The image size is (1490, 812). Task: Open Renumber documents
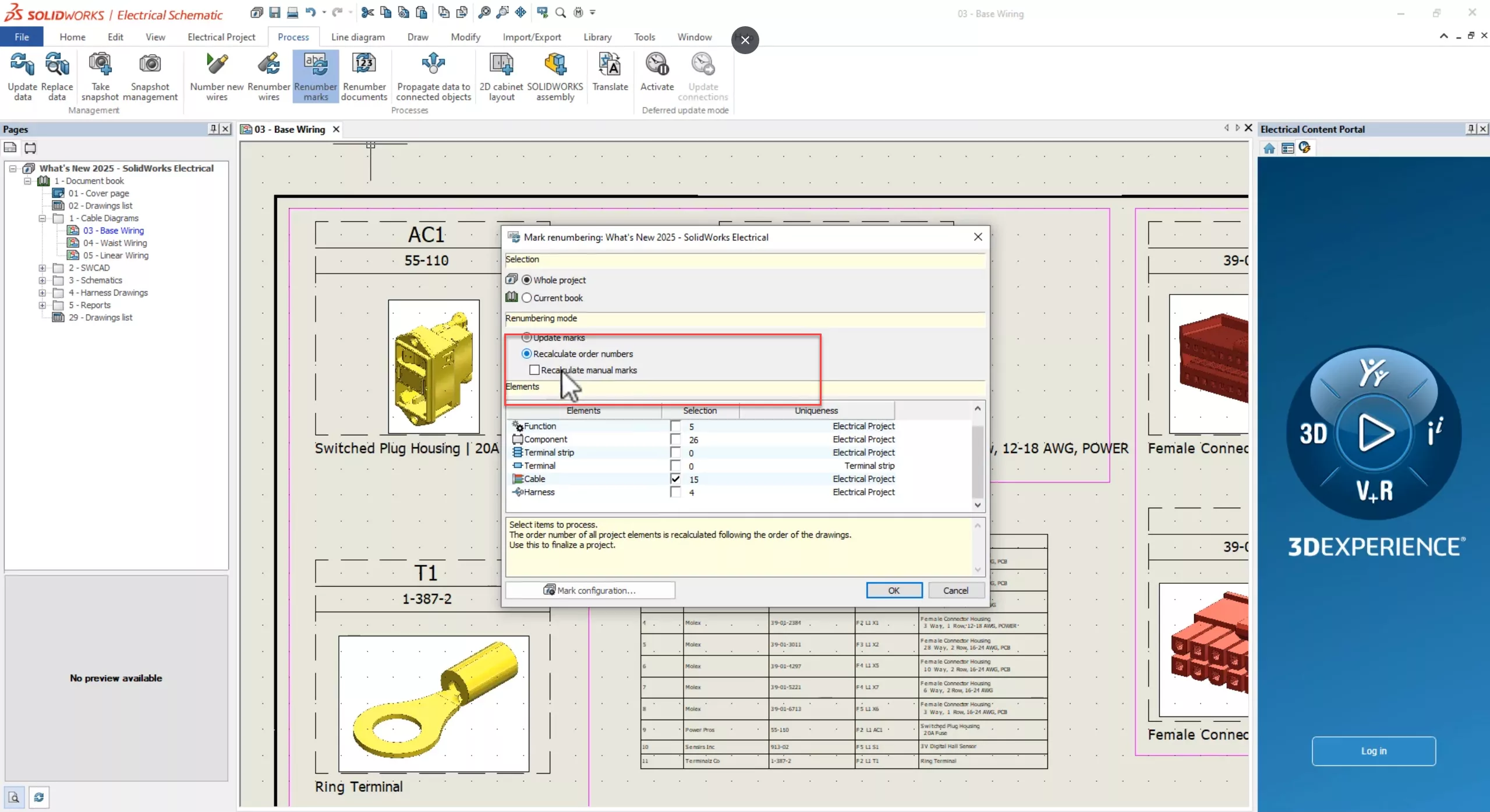[x=364, y=76]
